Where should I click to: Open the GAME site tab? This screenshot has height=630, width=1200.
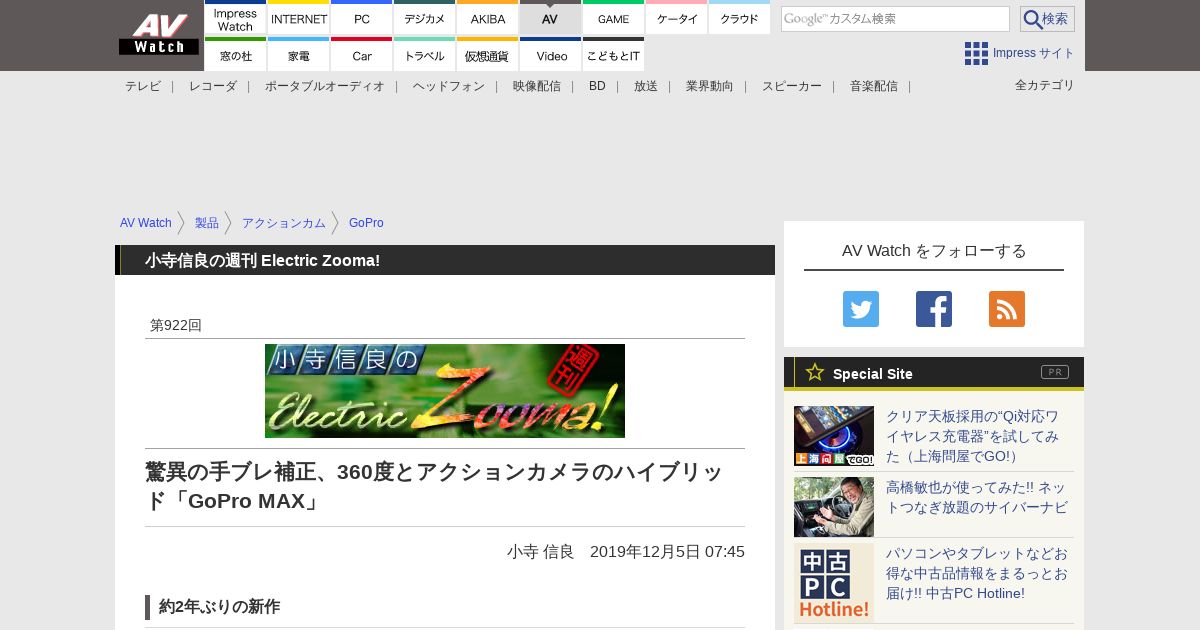[613, 18]
